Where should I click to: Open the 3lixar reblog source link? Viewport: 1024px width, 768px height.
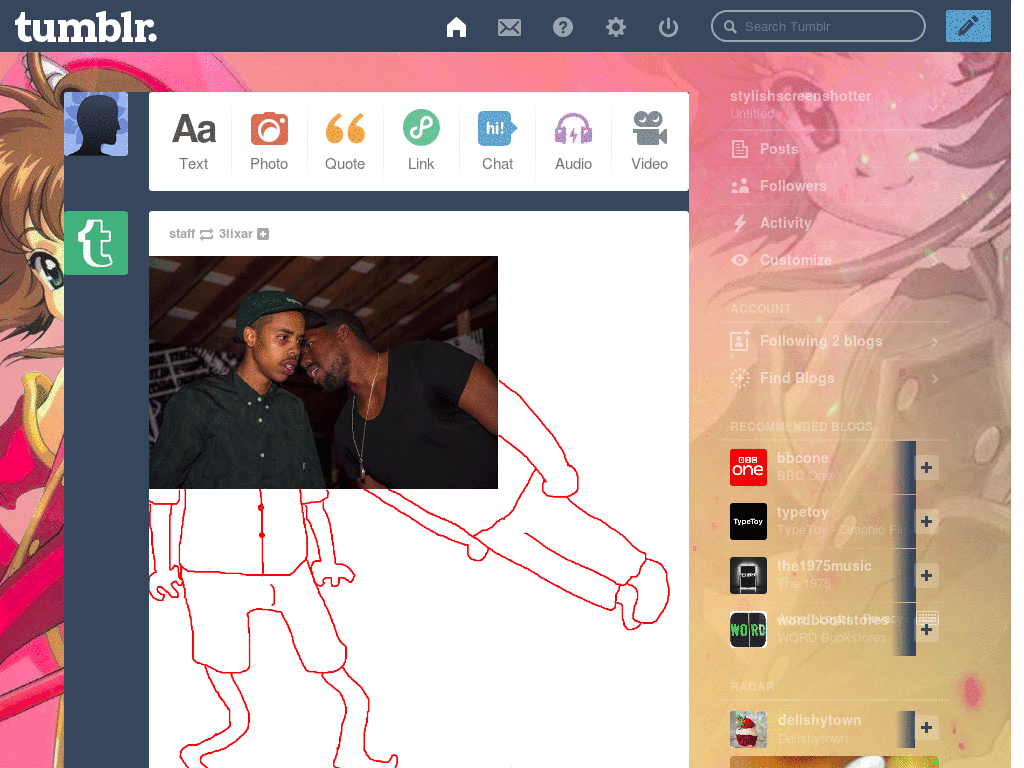coord(236,234)
